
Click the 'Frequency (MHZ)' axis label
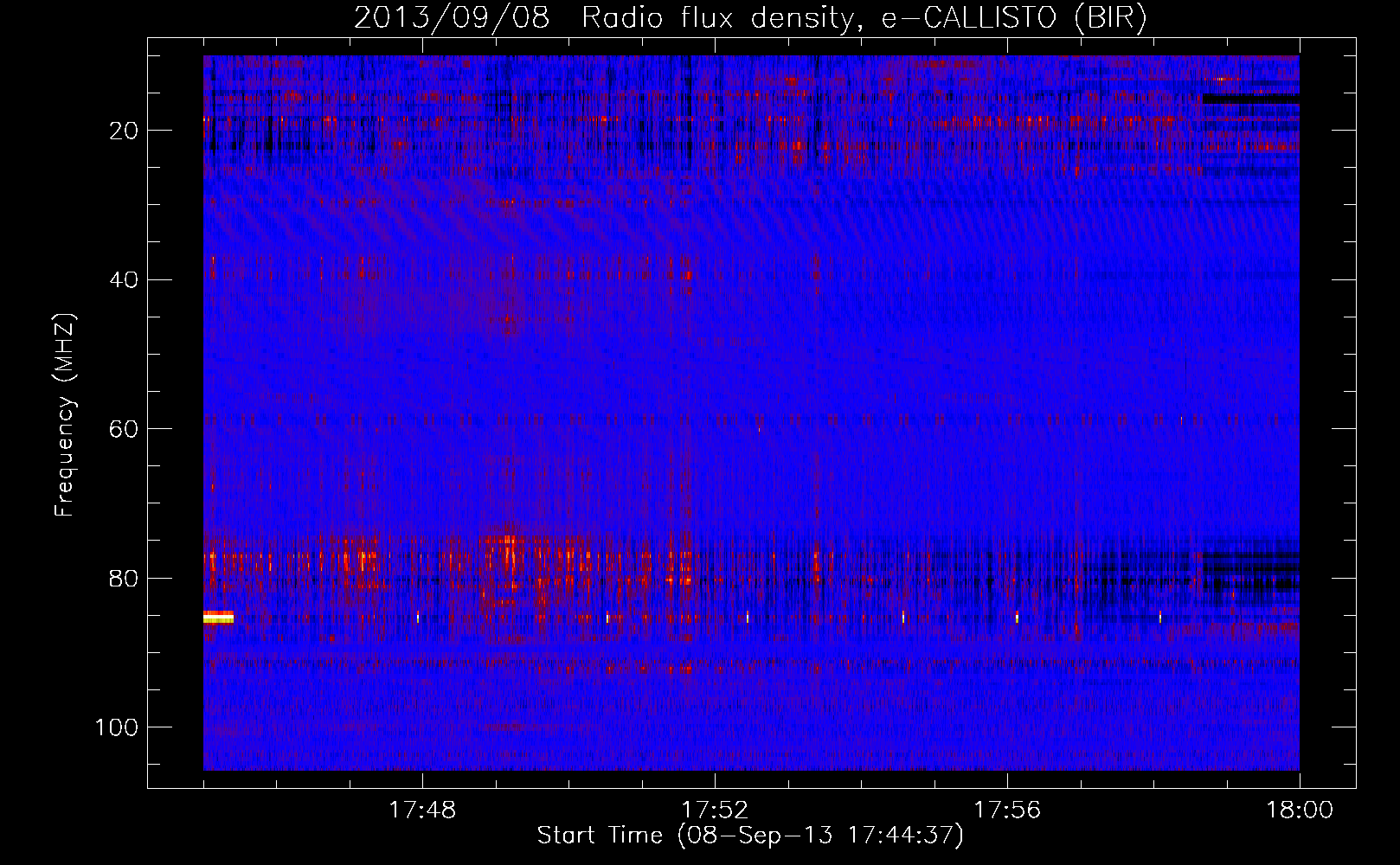coord(65,414)
